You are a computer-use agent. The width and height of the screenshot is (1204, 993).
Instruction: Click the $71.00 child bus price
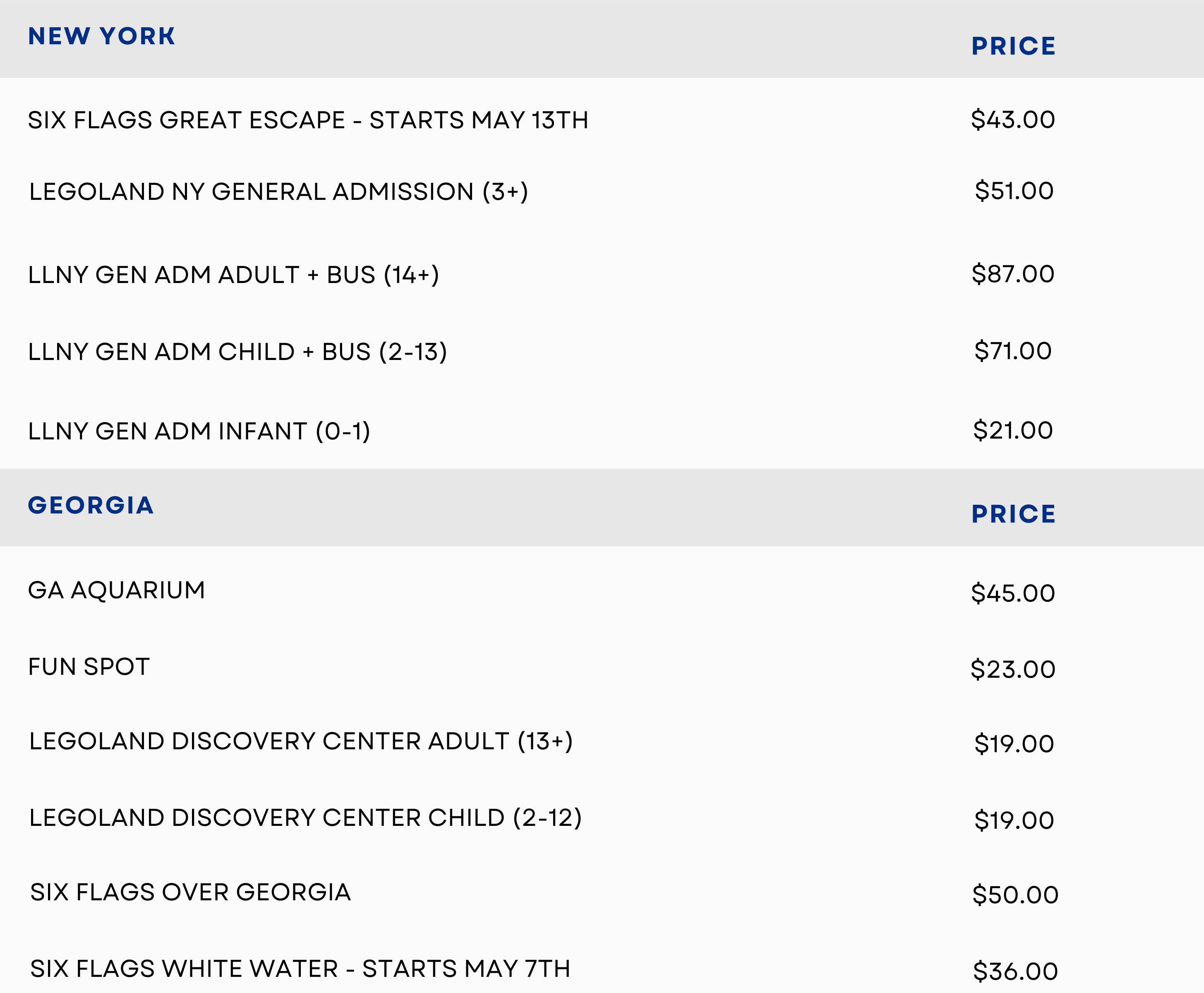point(1013,350)
